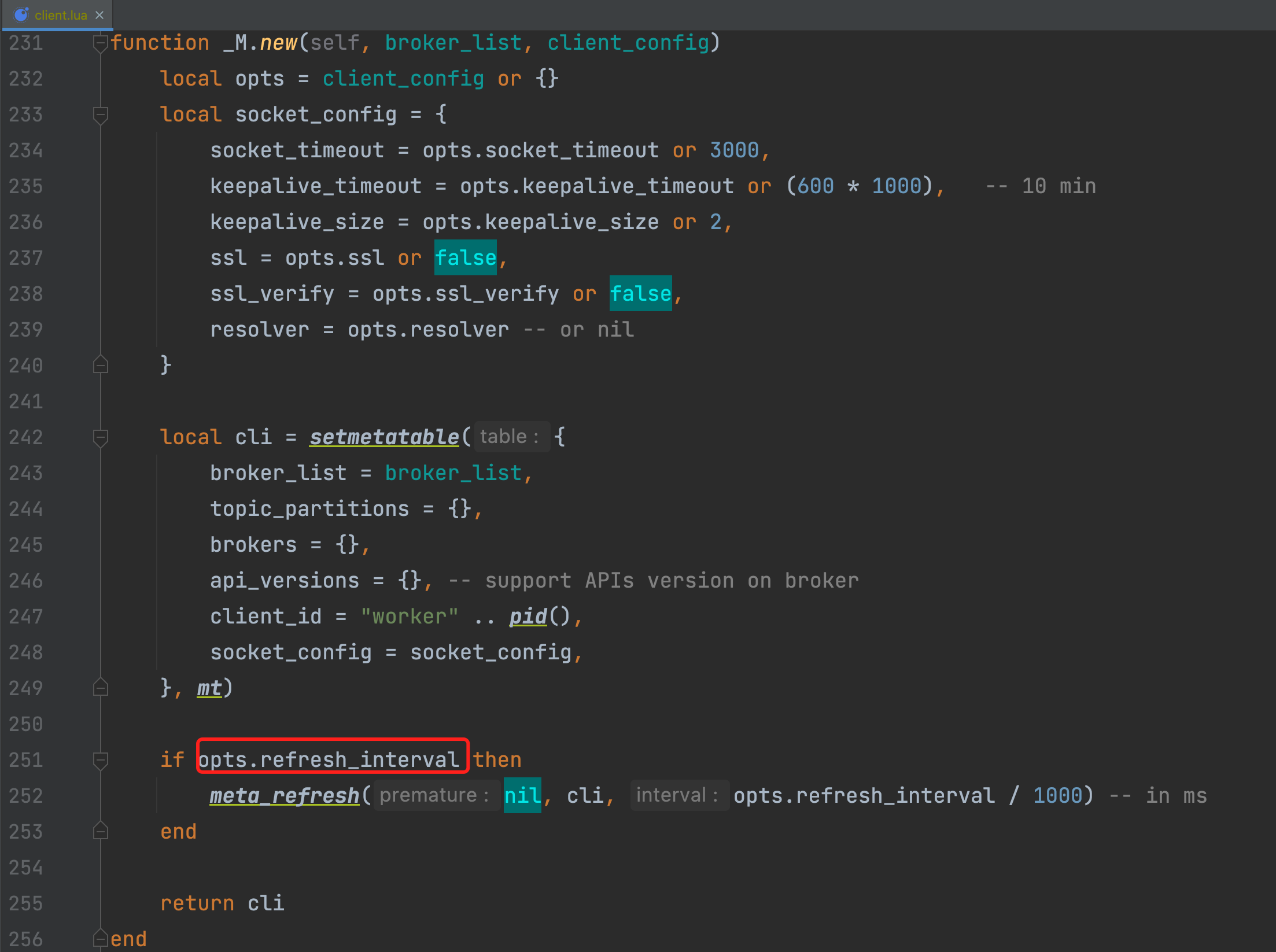
Task: Select the red-boxed opts.refresh_interval expression
Action: coord(333,759)
